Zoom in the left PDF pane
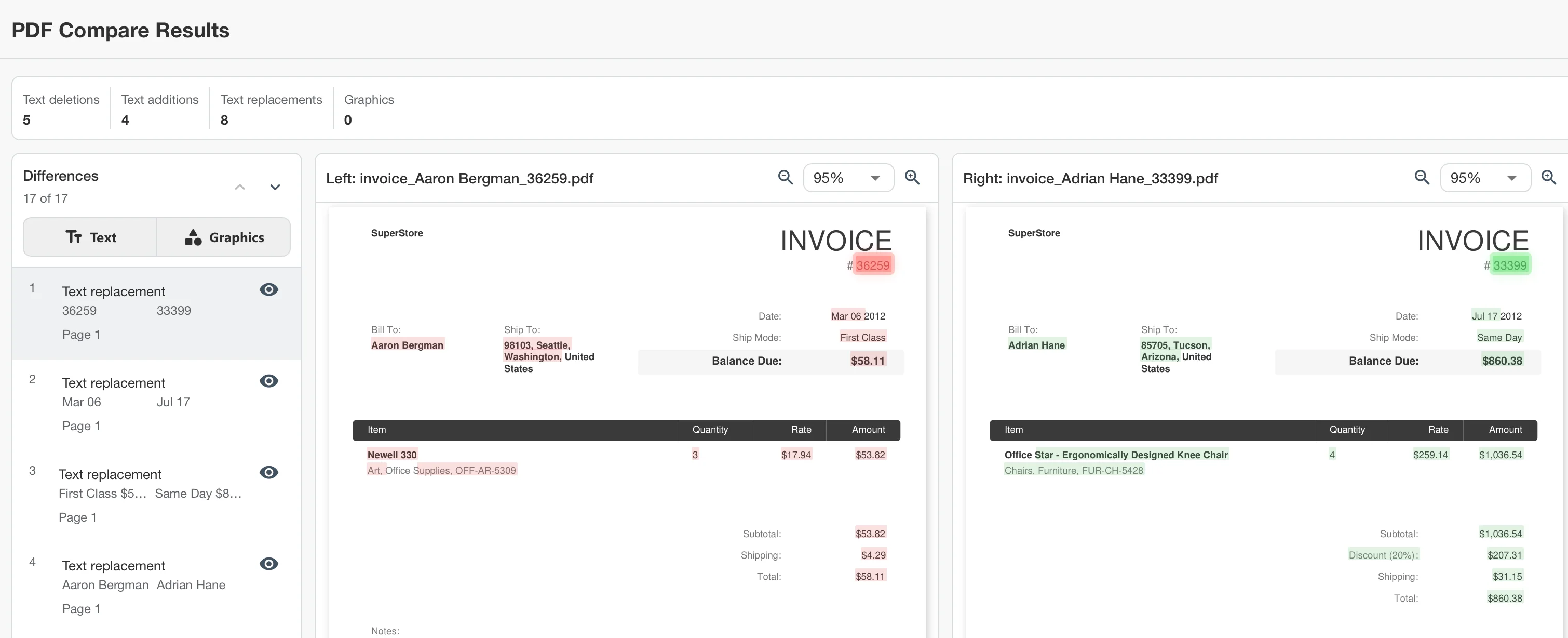The image size is (1568, 638). (912, 177)
